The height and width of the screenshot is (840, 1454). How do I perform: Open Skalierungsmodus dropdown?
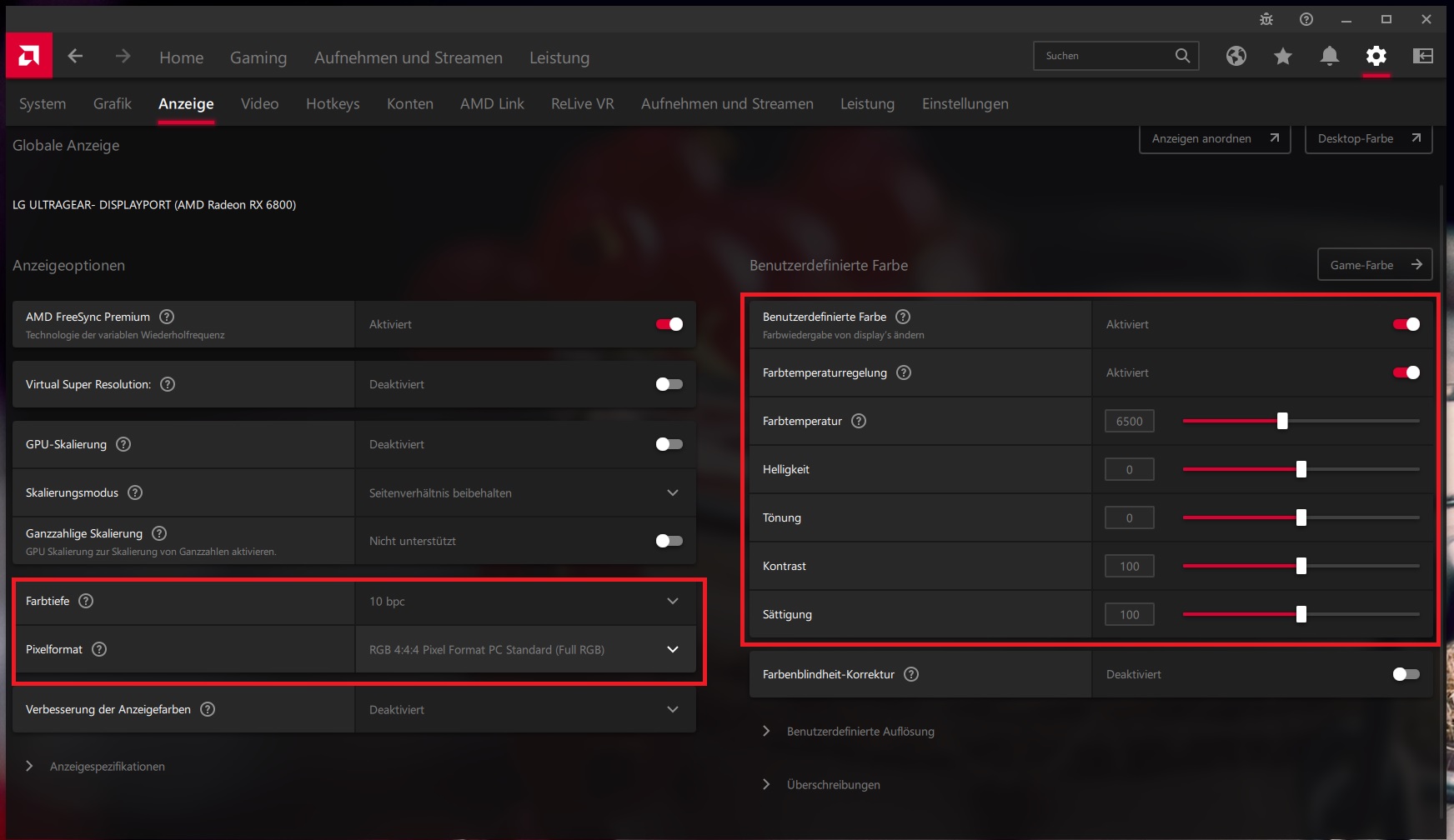(525, 492)
